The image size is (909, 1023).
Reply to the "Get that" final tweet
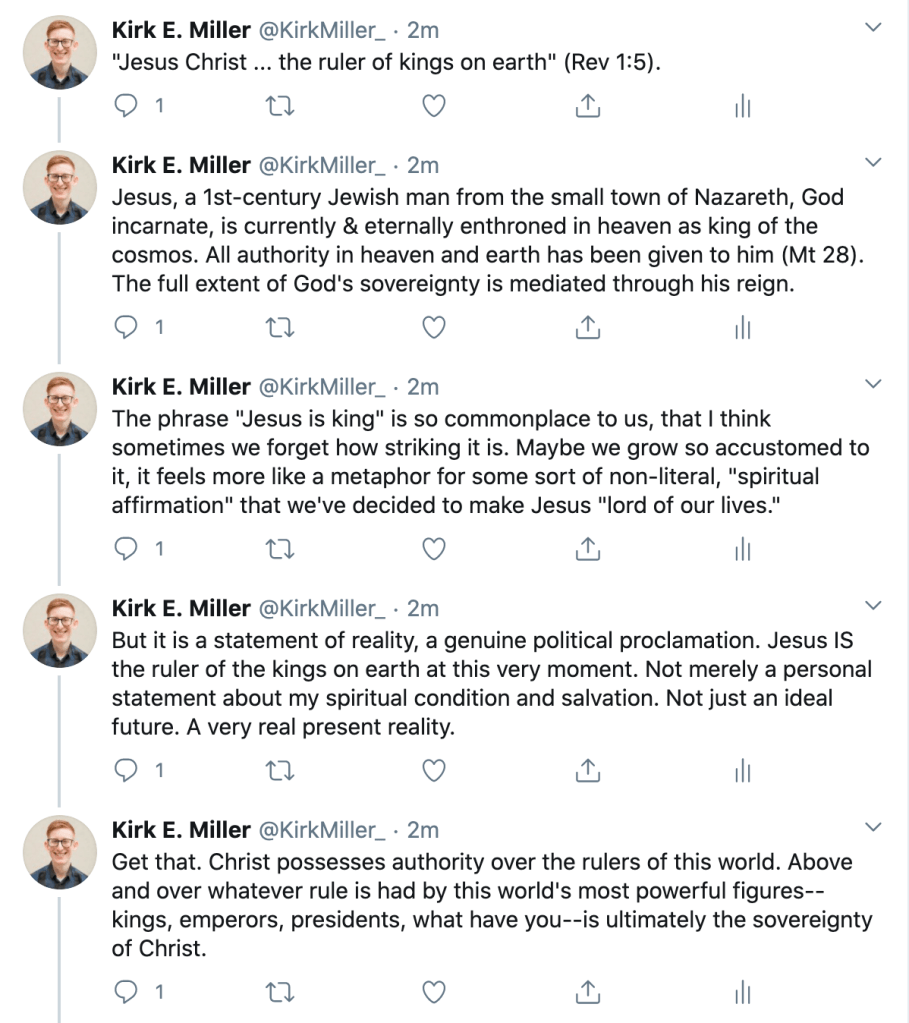[x=125, y=992]
